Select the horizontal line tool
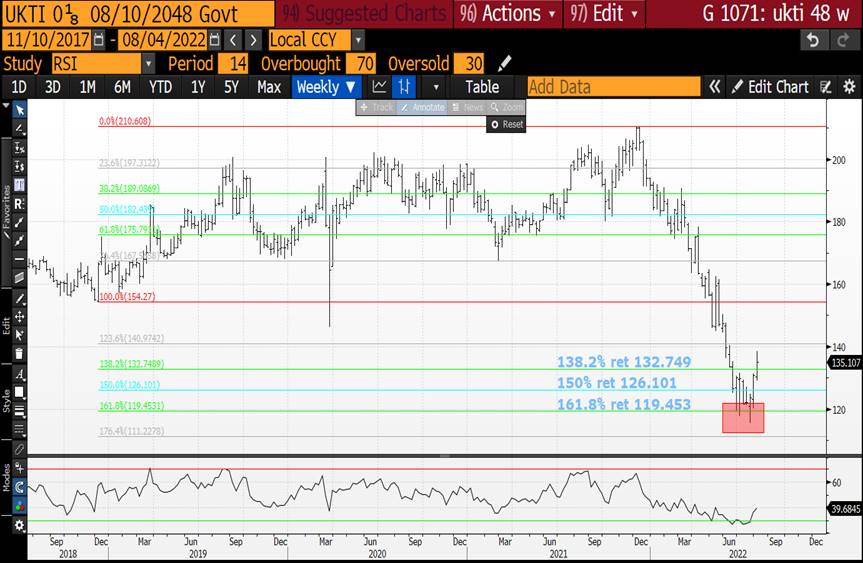Viewport: 863px width, 563px height. (19, 259)
